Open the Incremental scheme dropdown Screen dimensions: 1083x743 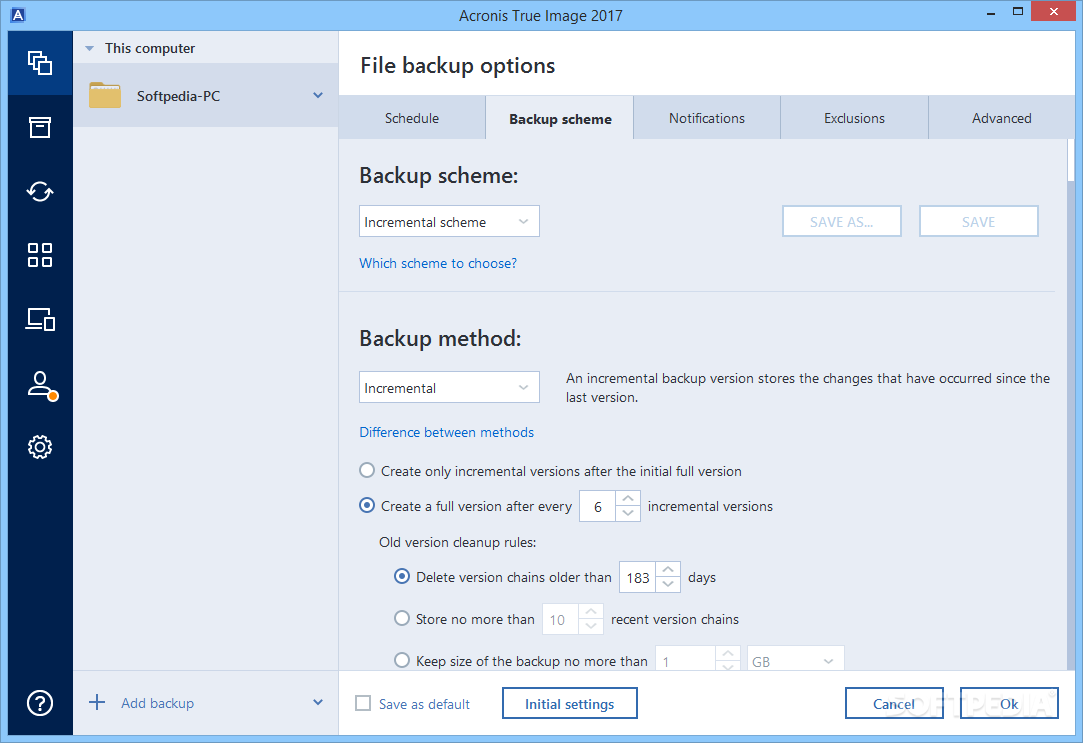[449, 222]
